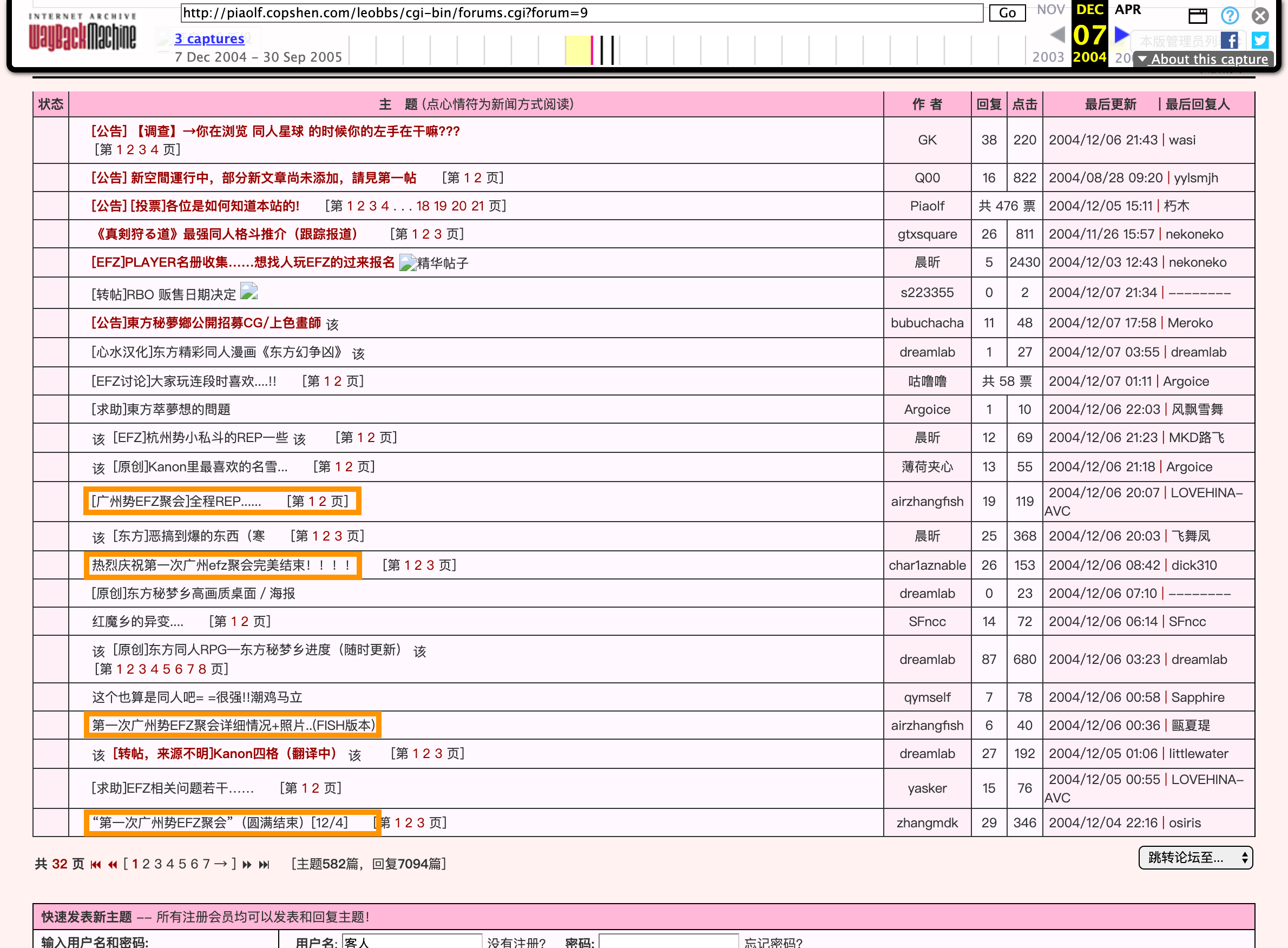View the profile of author gtxsquare
Viewport: 1288px width, 948px height.
(927, 234)
